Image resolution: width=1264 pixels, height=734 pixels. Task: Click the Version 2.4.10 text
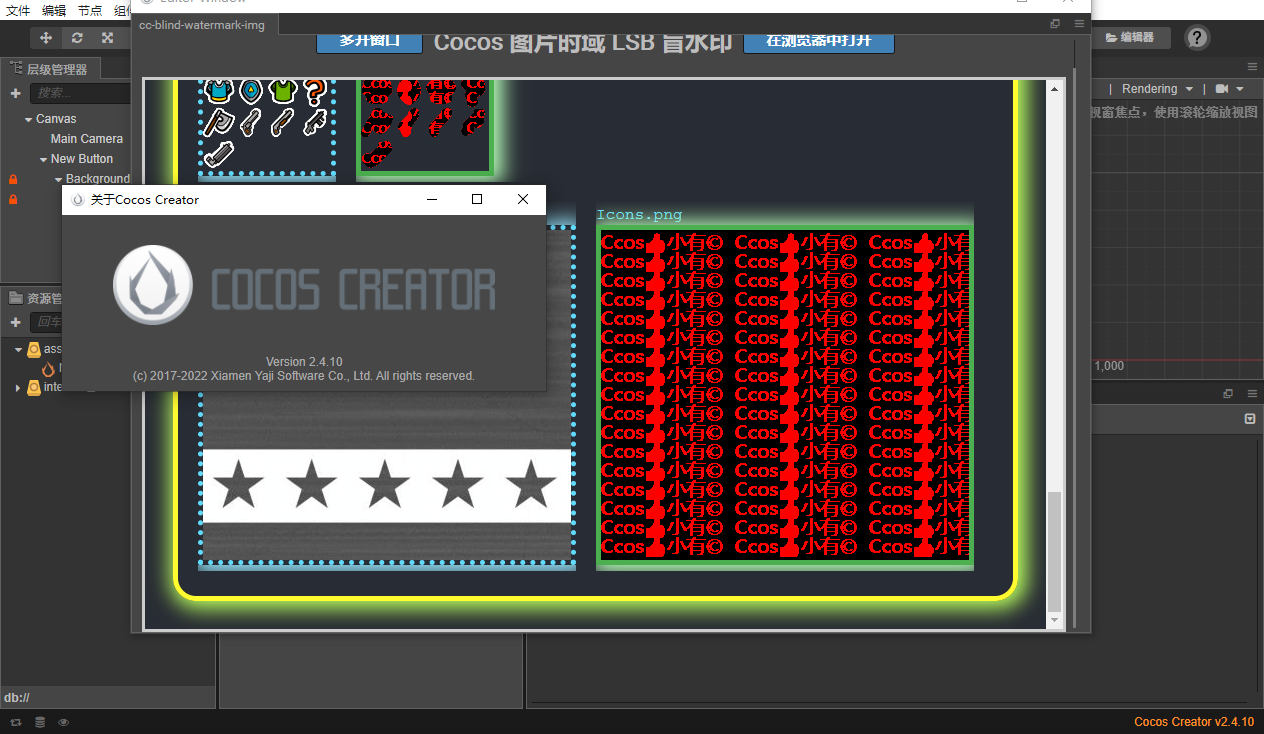304,361
